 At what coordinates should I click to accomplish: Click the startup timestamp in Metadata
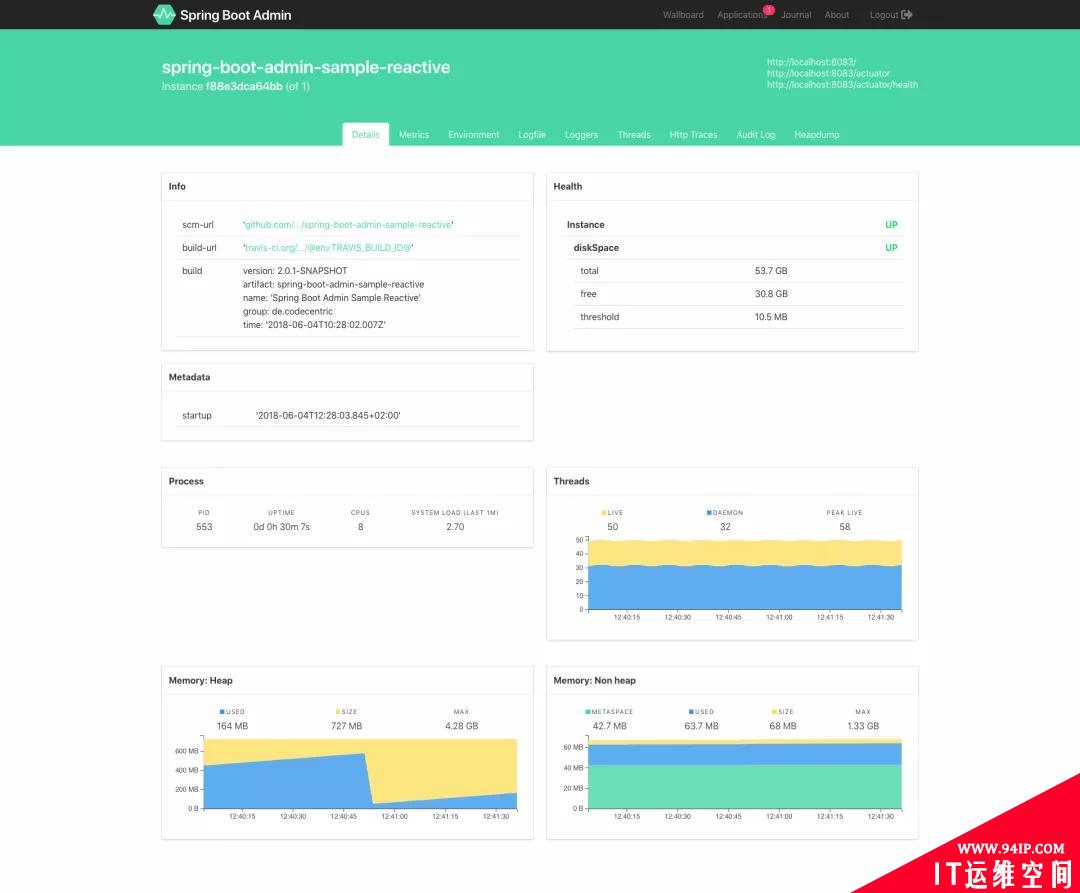click(x=328, y=415)
